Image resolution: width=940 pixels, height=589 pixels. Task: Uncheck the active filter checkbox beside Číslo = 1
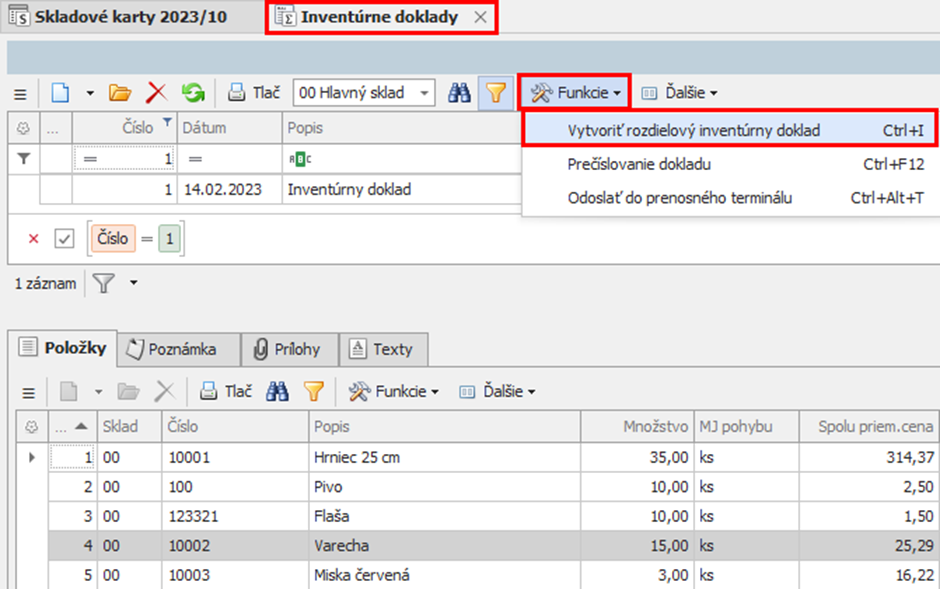(64, 239)
